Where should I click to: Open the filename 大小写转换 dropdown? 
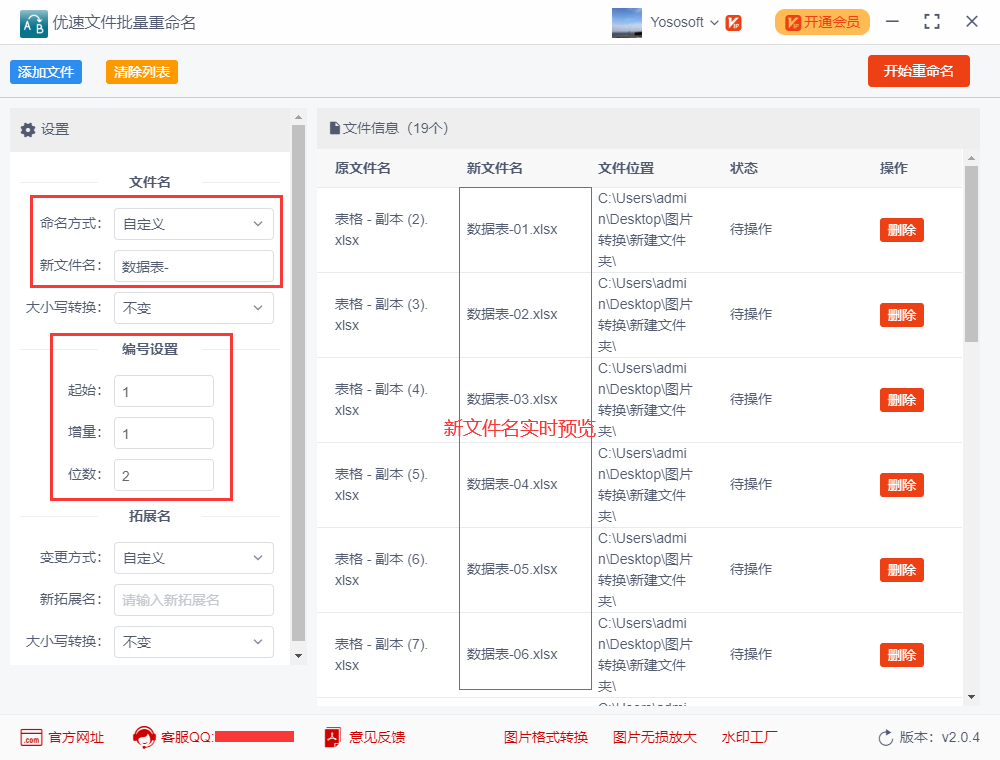click(194, 308)
